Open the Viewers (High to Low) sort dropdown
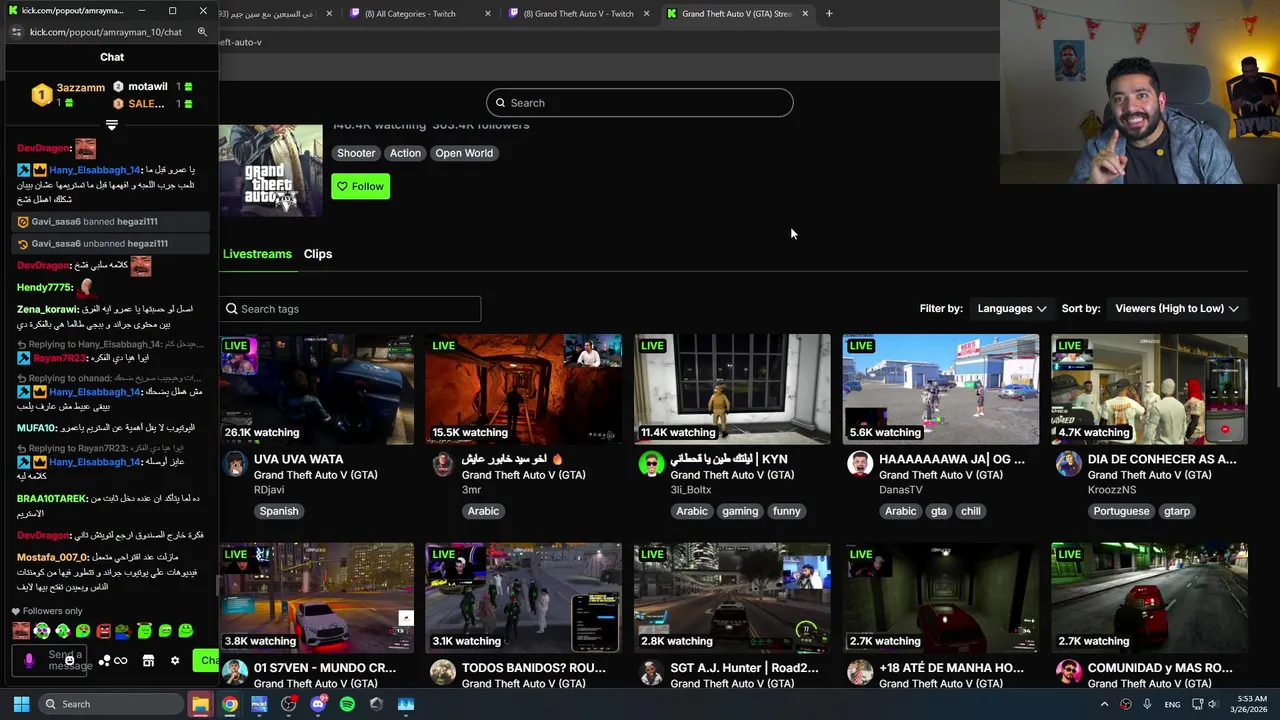This screenshot has height=720, width=1280. [x=1177, y=309]
